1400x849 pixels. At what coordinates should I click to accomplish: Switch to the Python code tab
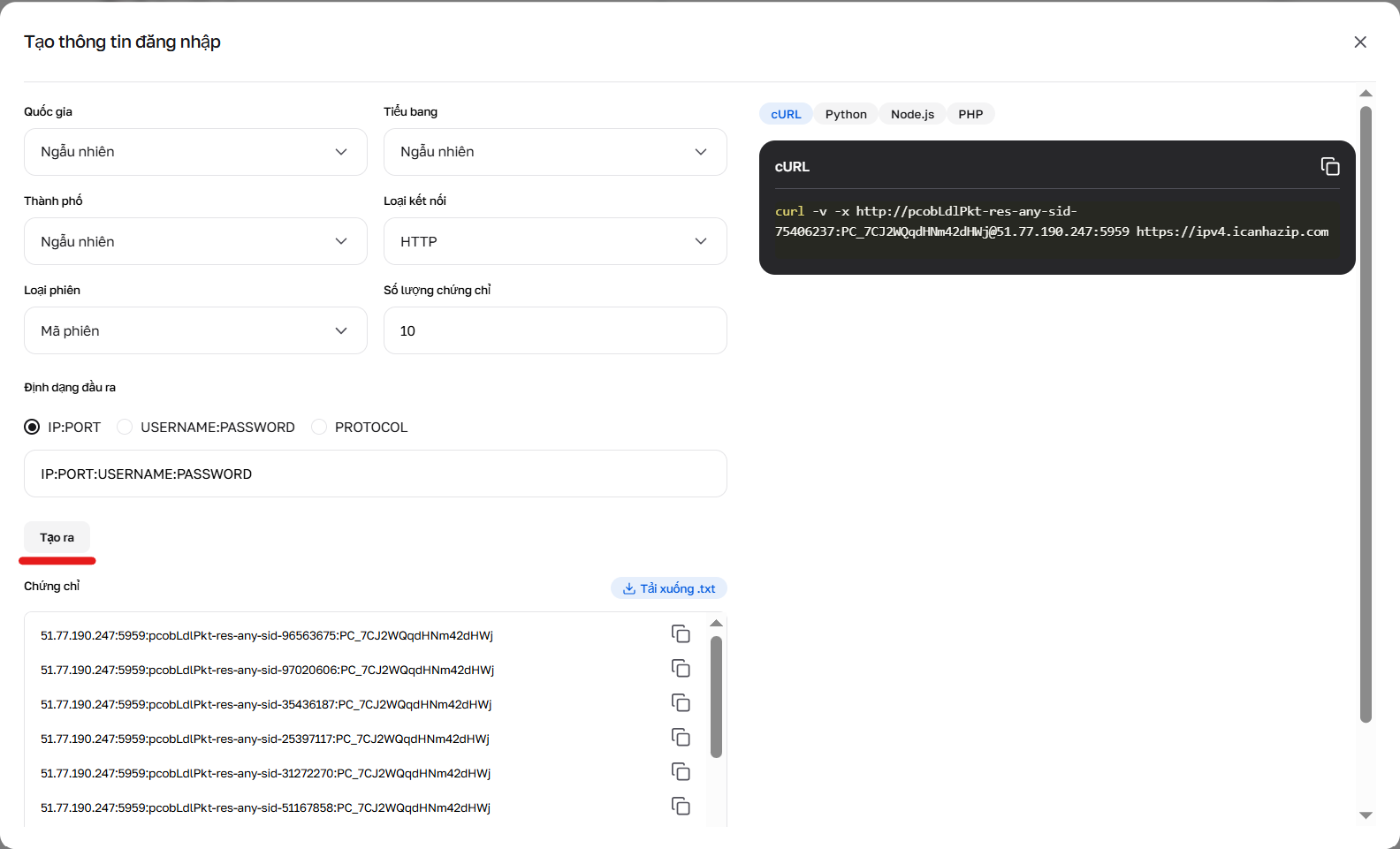[846, 114]
